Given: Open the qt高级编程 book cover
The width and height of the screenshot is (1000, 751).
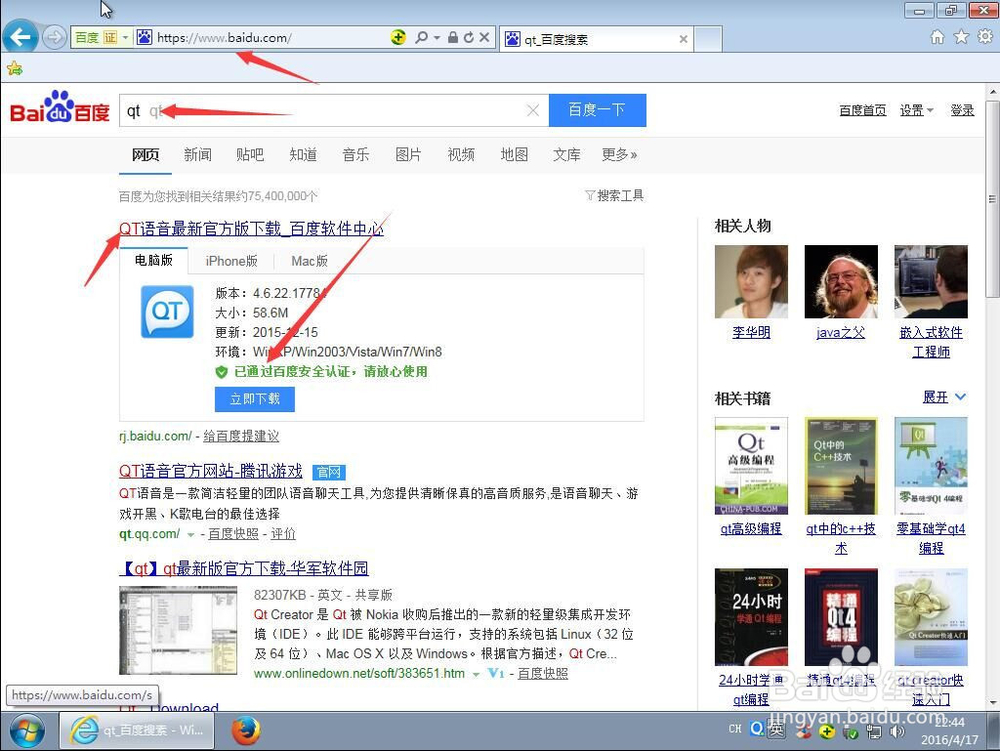Looking at the screenshot, I should pyautogui.click(x=751, y=466).
